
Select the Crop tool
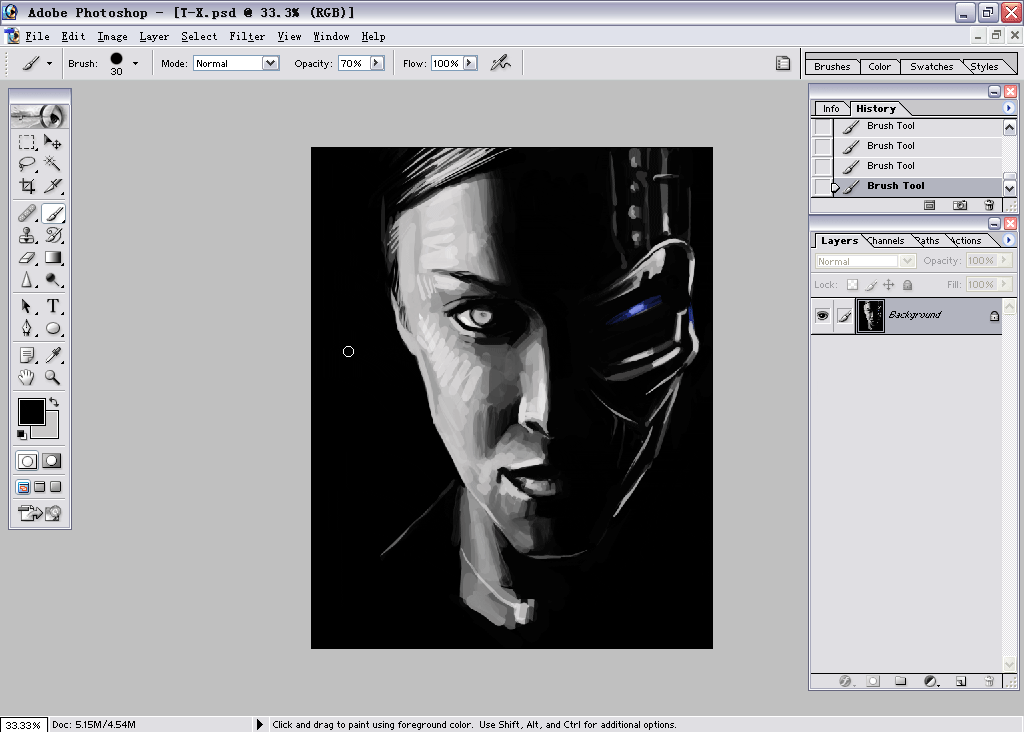27,186
